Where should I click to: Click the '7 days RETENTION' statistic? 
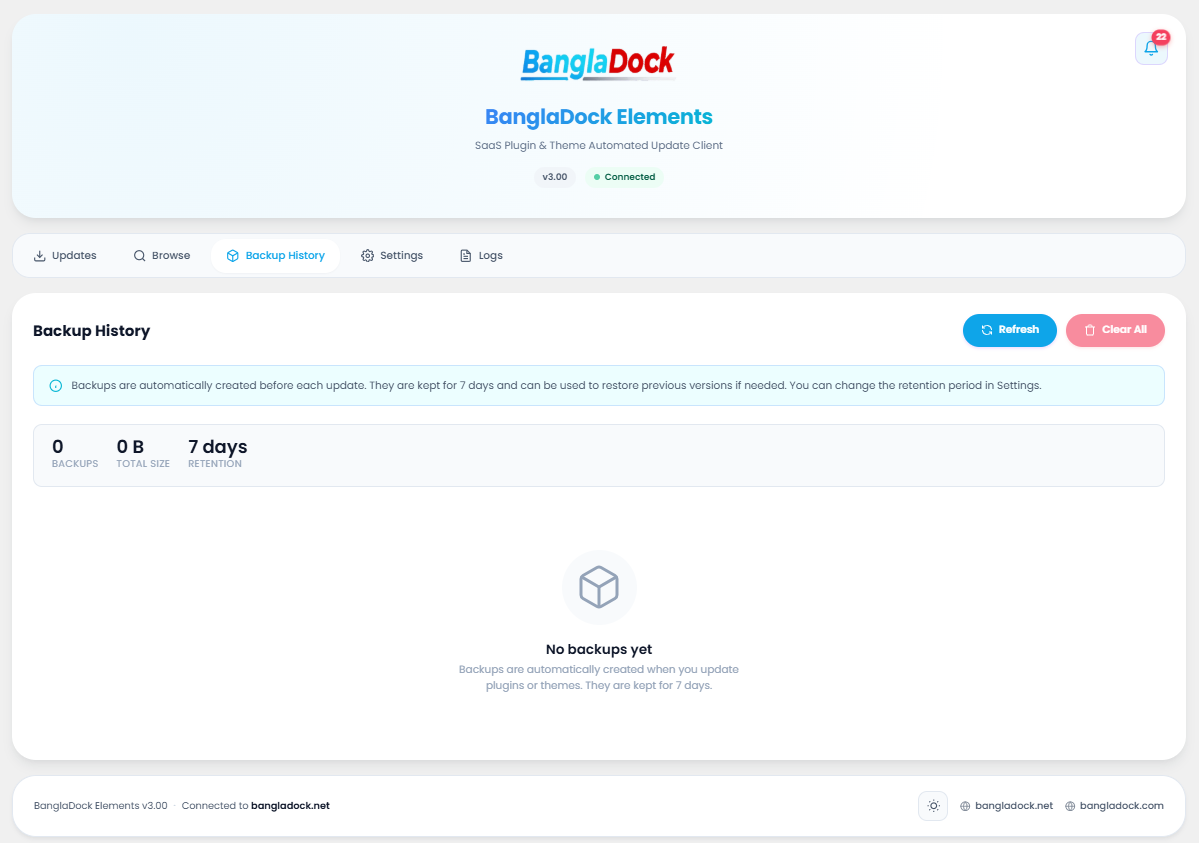[x=218, y=454]
